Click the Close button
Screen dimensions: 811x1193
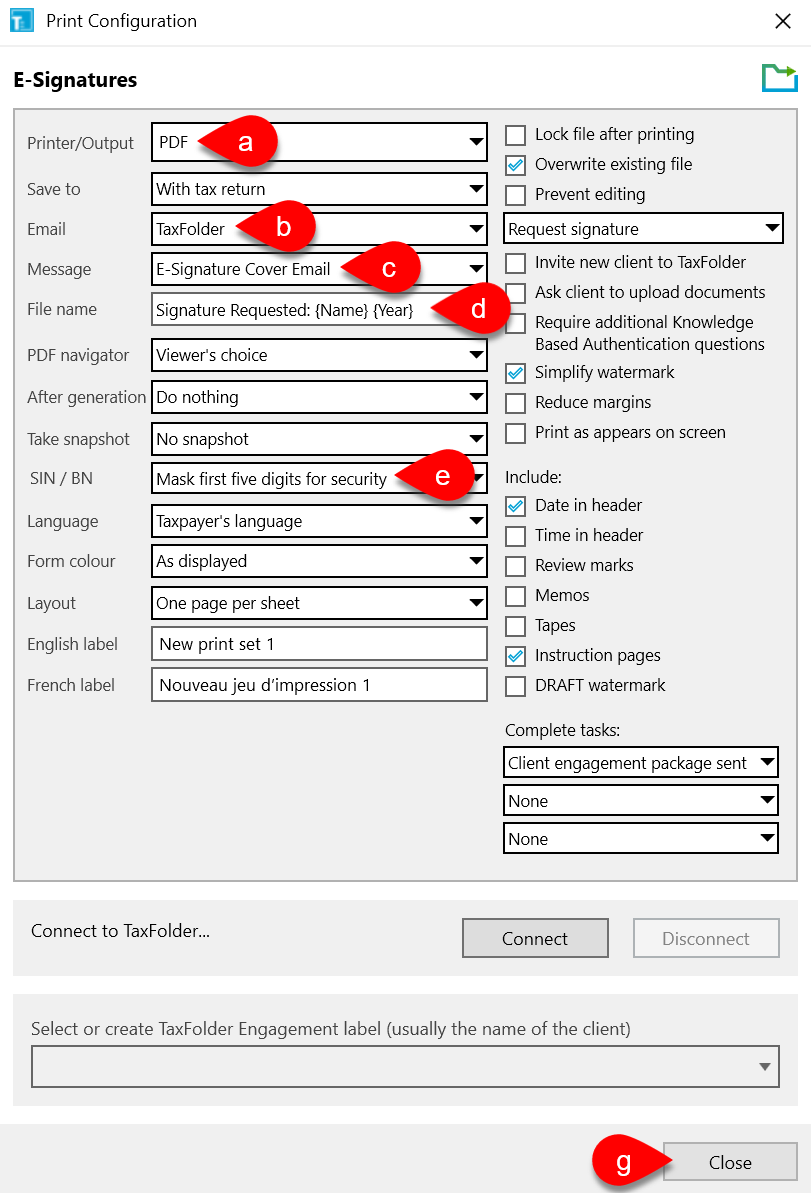click(x=730, y=1162)
